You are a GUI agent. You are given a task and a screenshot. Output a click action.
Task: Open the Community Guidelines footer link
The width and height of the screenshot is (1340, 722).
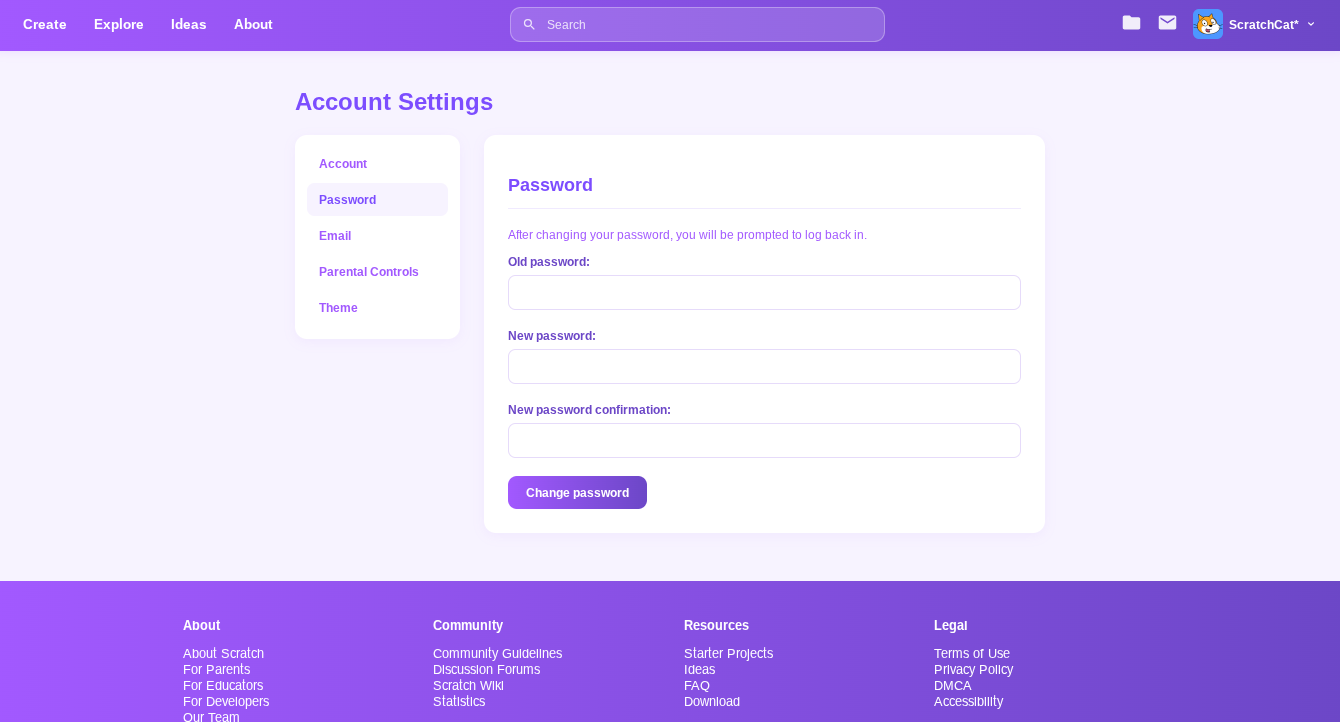click(x=497, y=654)
